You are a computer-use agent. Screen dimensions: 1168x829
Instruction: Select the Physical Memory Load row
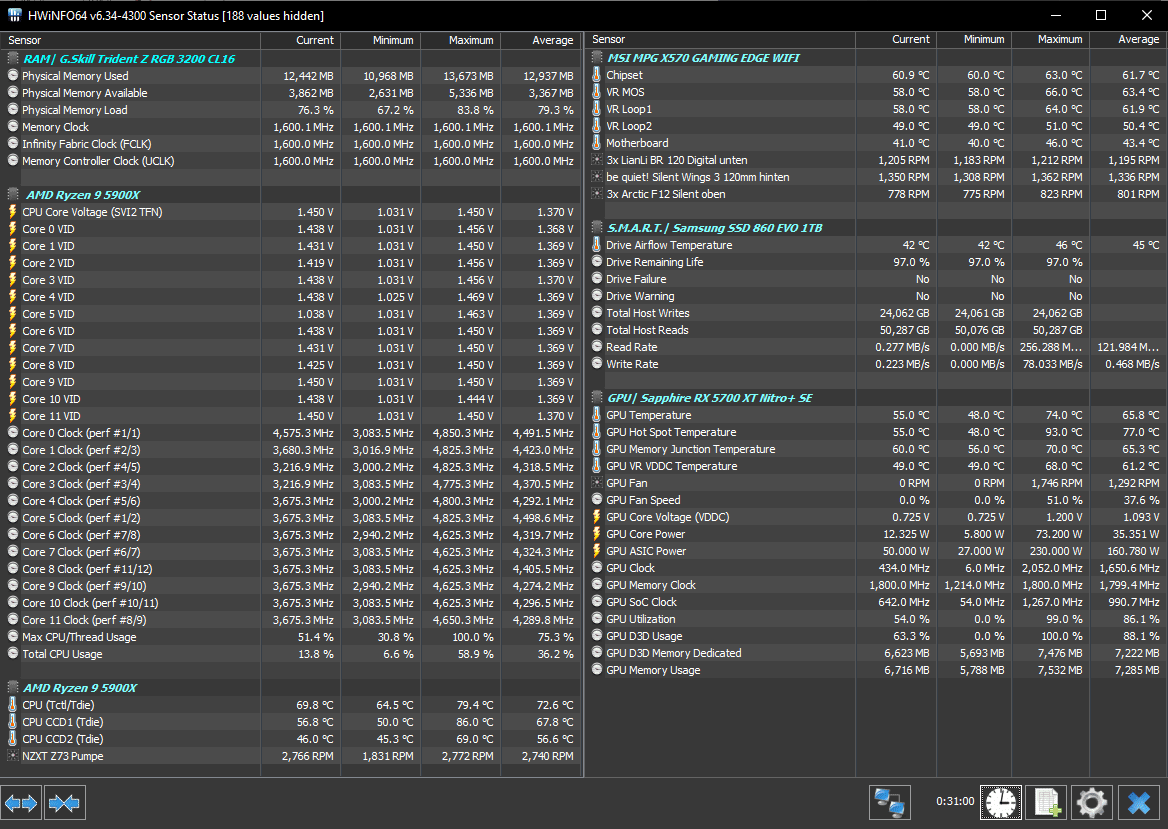coord(291,110)
